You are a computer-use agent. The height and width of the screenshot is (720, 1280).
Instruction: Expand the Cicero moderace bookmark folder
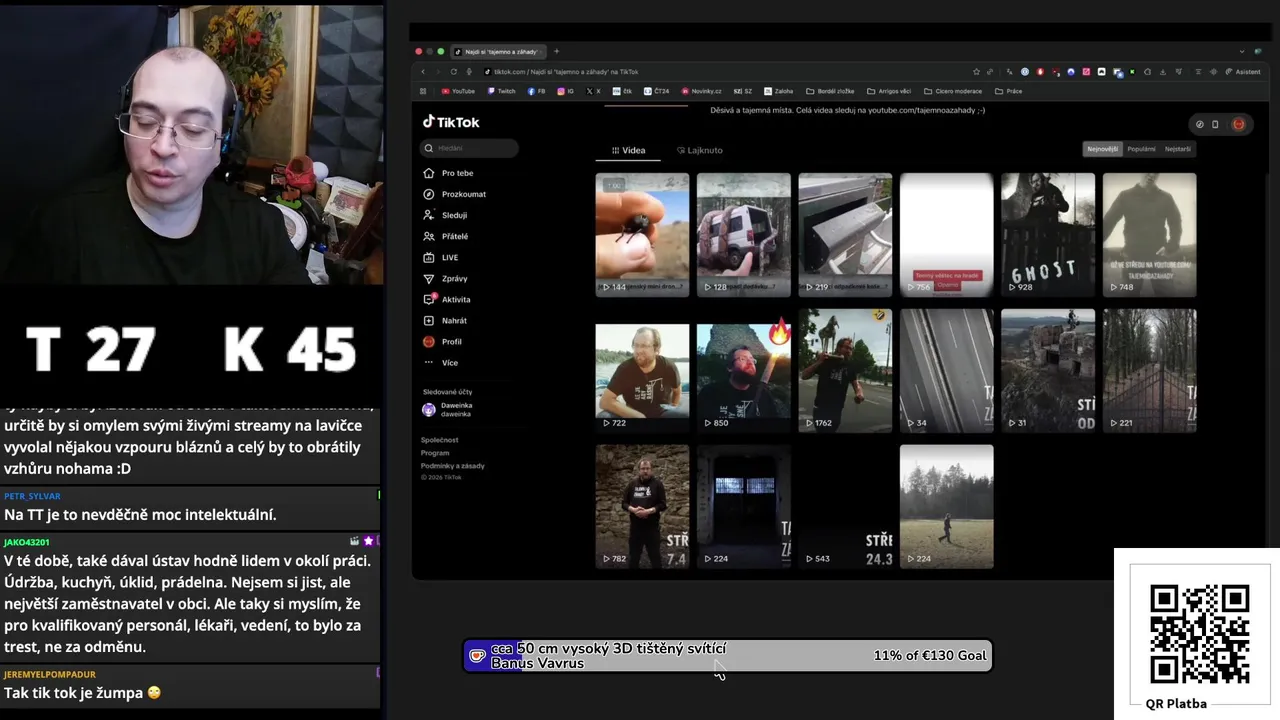click(x=953, y=91)
